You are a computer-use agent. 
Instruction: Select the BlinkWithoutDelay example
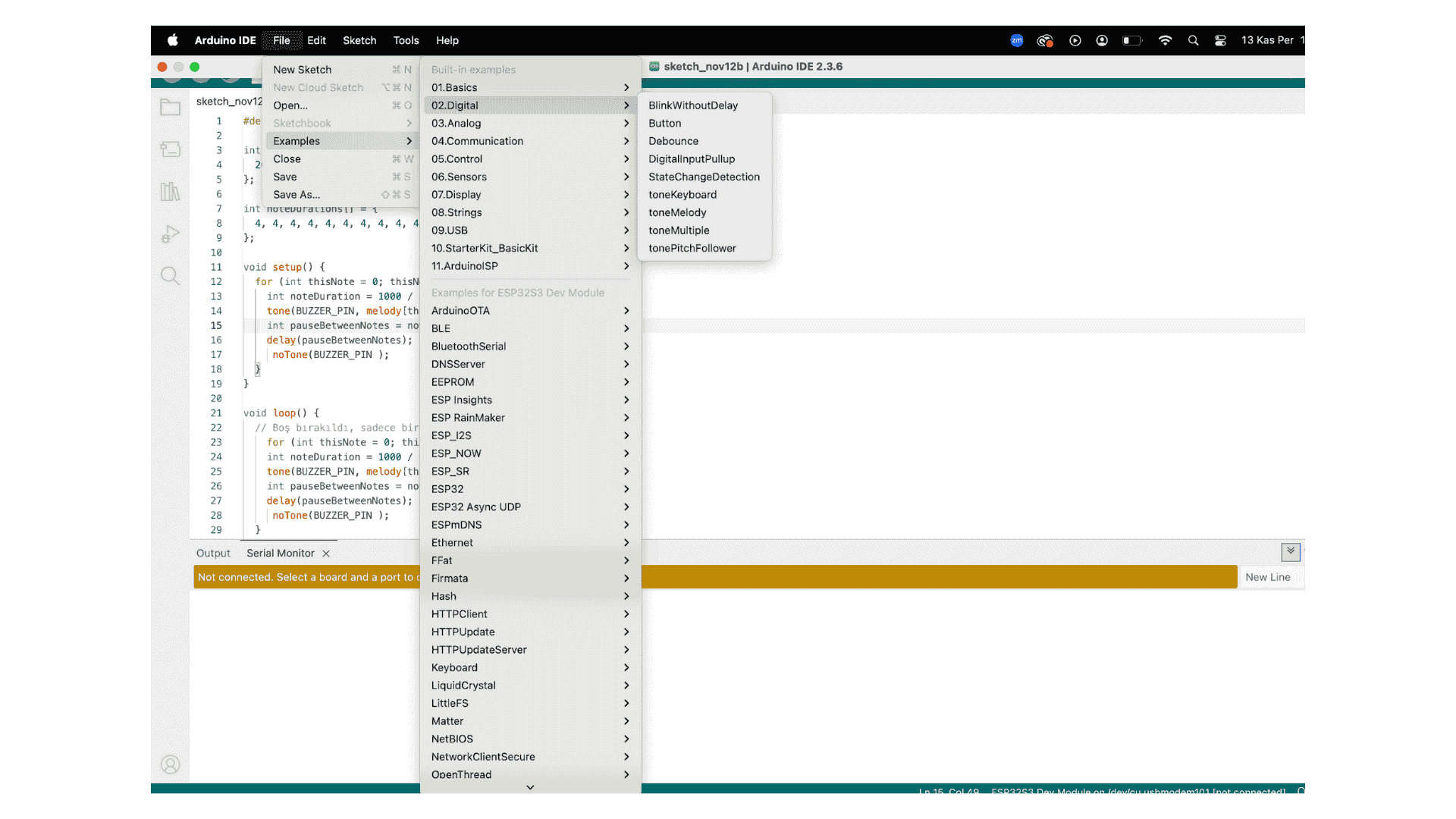692,105
